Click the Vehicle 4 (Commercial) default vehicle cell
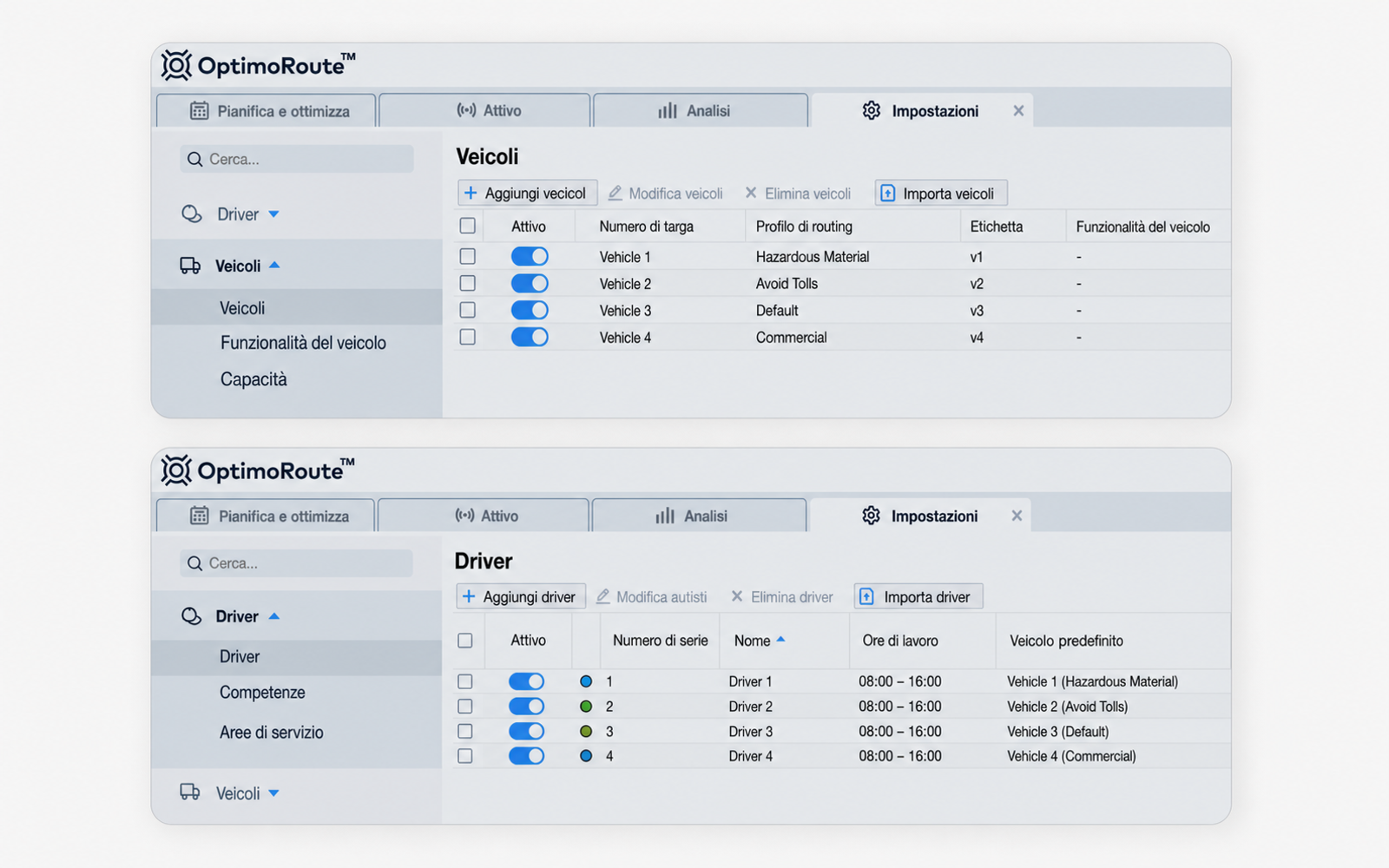This screenshot has height=868, width=1389. (1071, 756)
